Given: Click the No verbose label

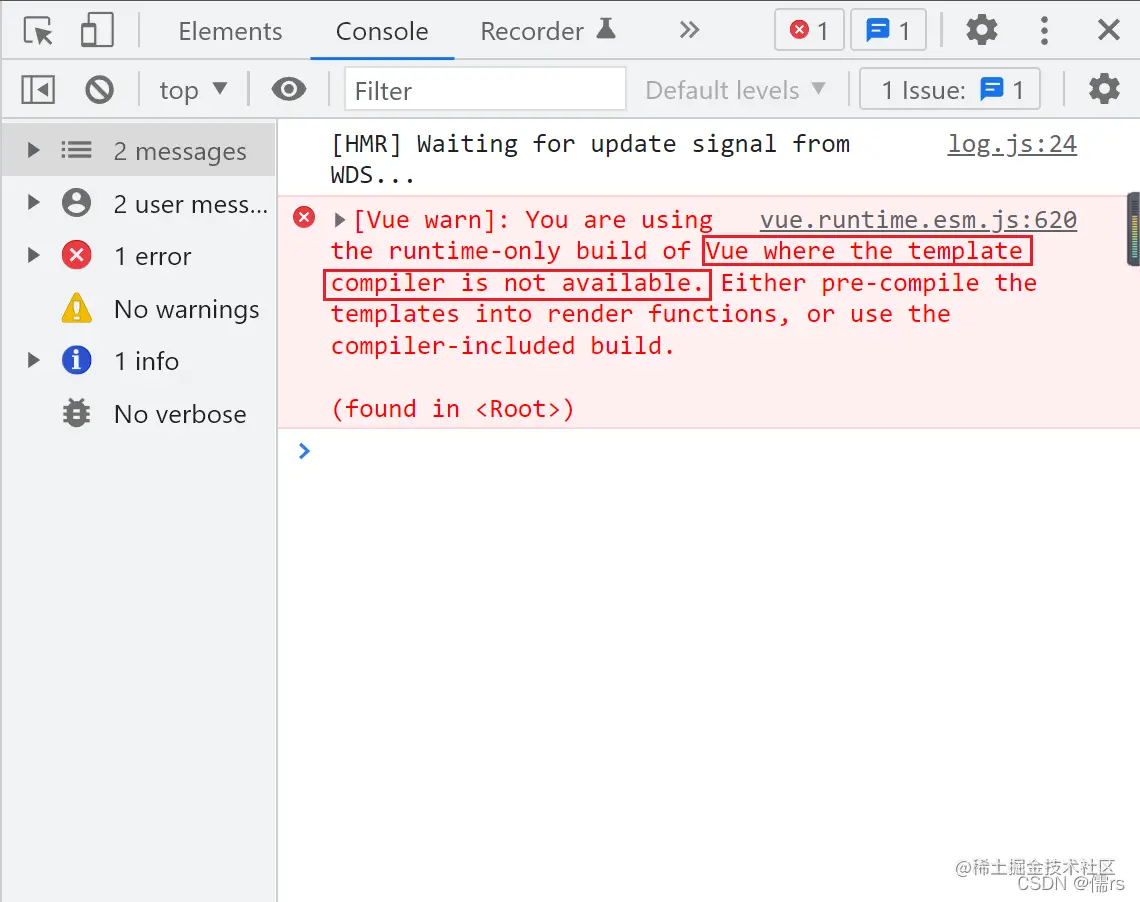Looking at the screenshot, I should (x=180, y=414).
